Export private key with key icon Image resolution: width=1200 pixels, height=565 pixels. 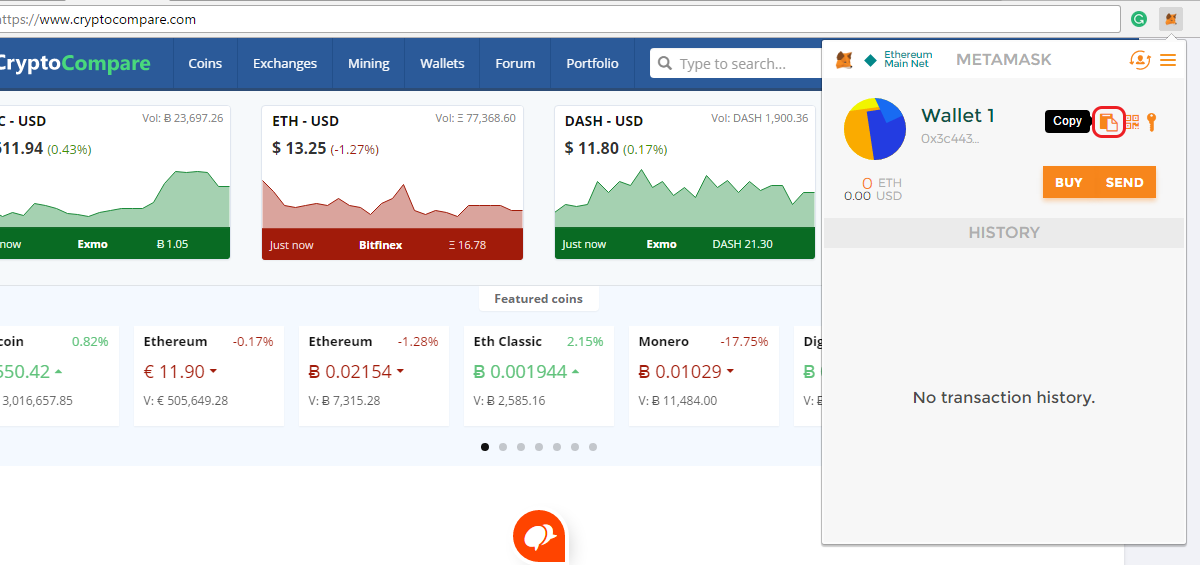[x=1151, y=122]
